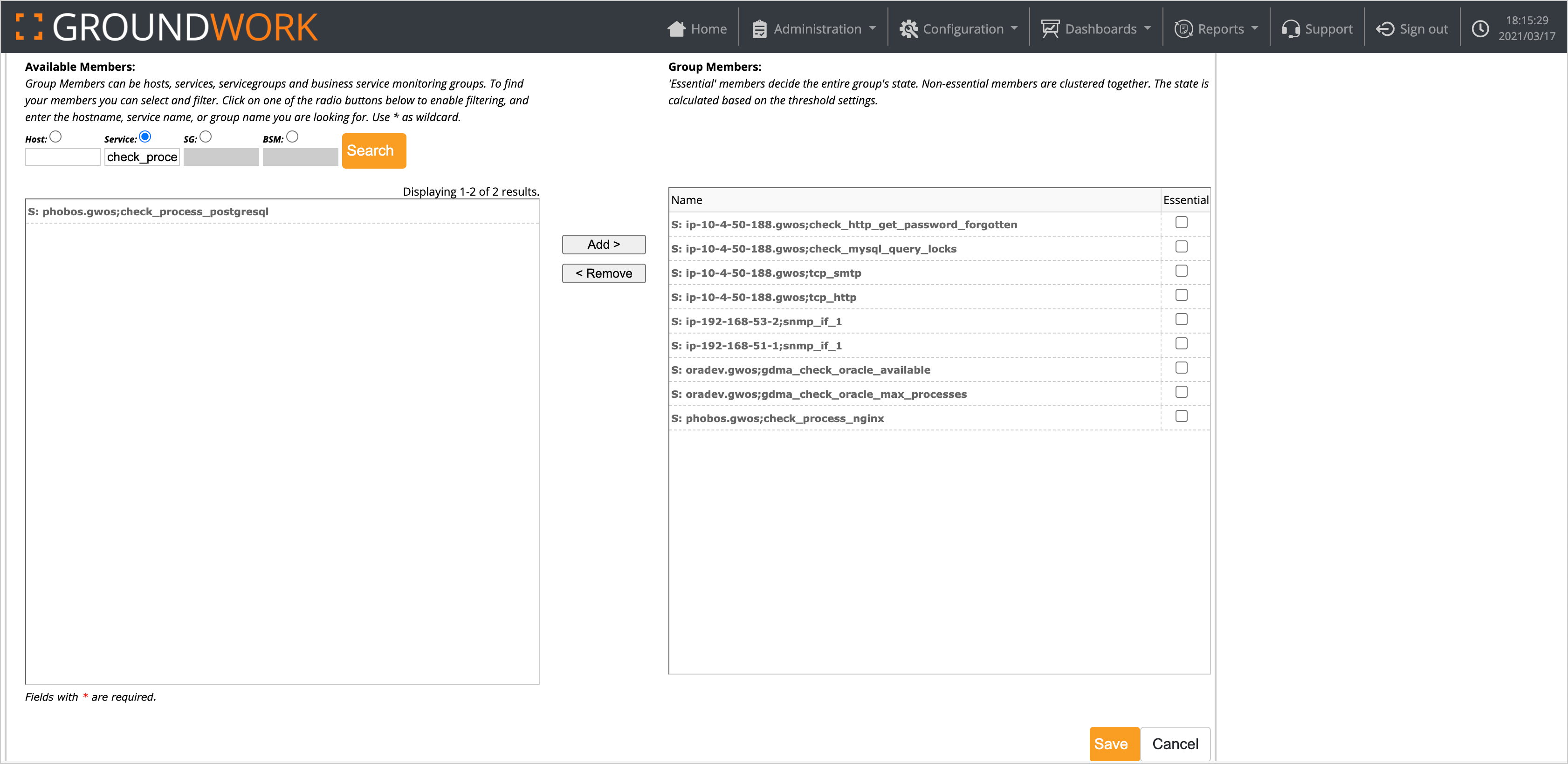Image resolution: width=1568 pixels, height=764 pixels.
Task: Select group member ip-10-4-50-188.gwos;tcp_smtp
Action: coord(915,273)
